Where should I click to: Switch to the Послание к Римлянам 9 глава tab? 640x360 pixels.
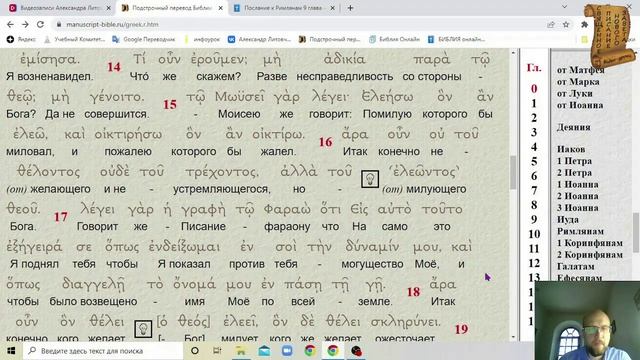point(284,8)
